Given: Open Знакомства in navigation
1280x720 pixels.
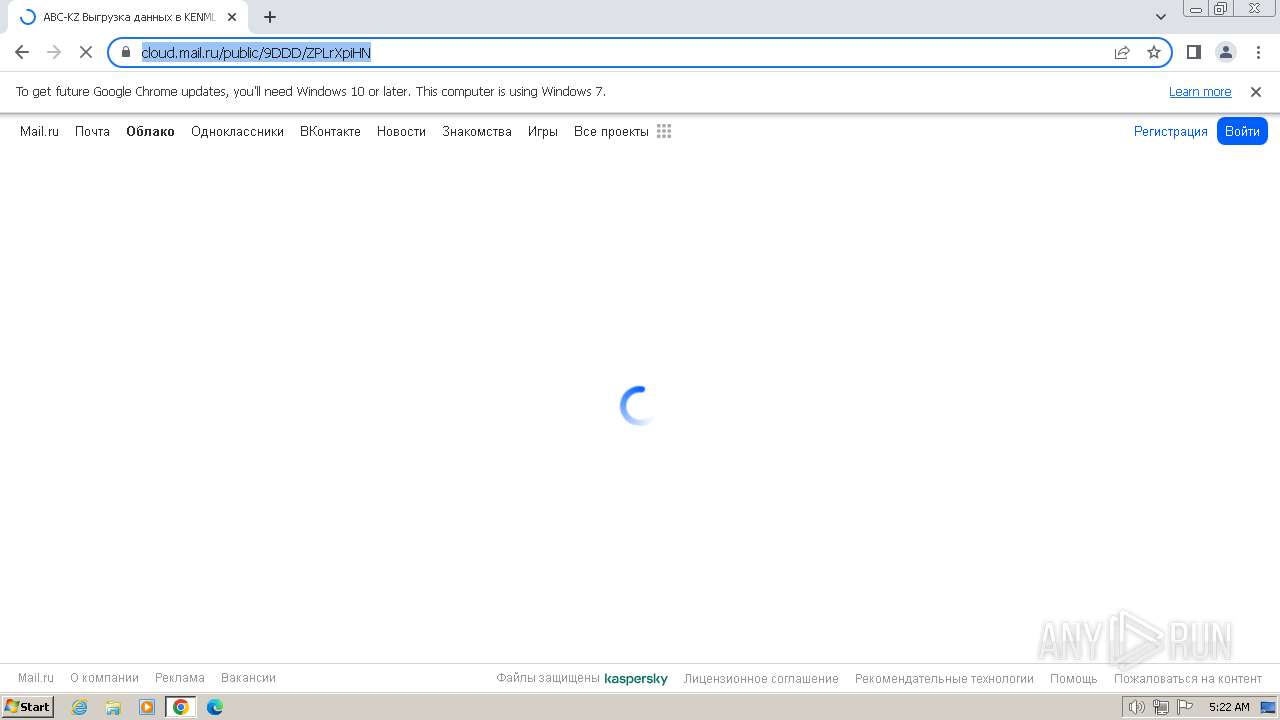Looking at the screenshot, I should click(x=477, y=131).
